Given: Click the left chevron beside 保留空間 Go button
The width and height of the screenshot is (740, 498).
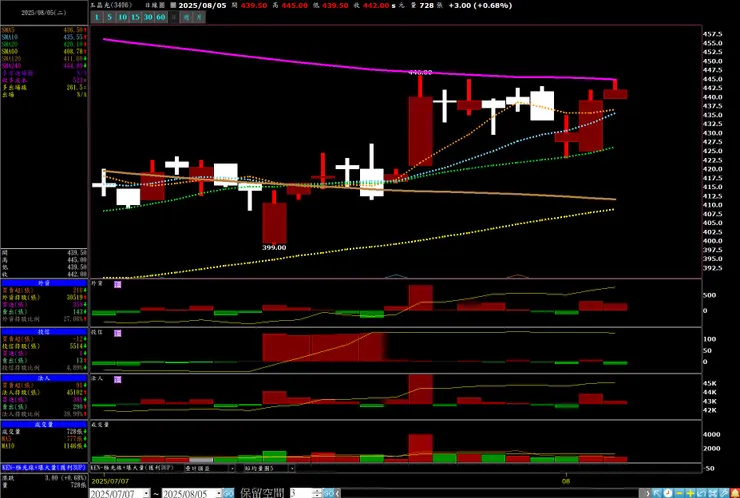Looking at the screenshot, I should click(338, 493).
